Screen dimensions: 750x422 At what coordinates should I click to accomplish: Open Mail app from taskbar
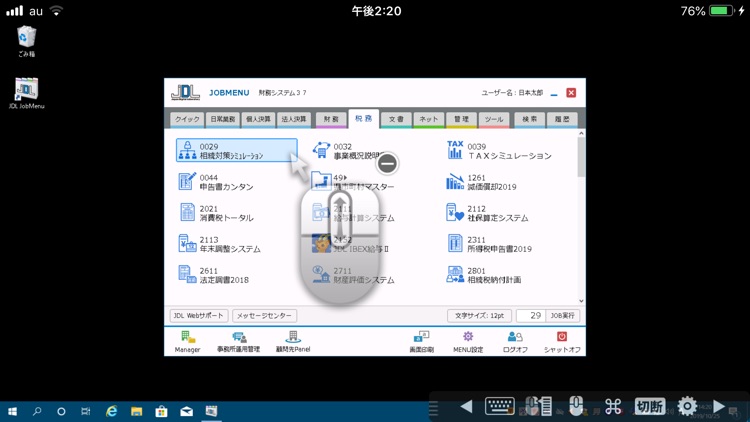(187, 411)
